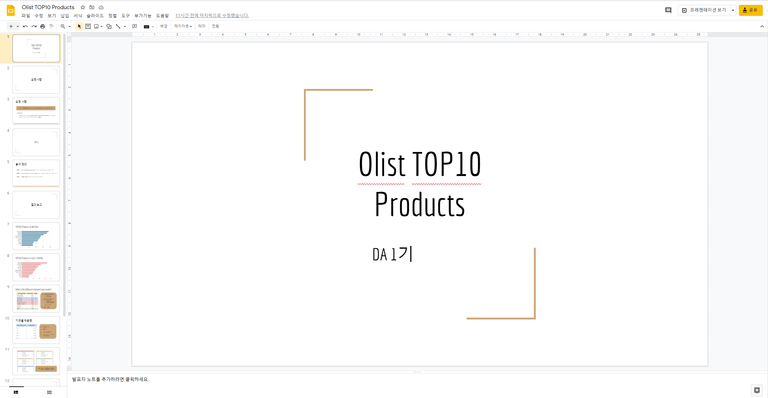Open the zoom level dropdown arrow

pos(69,26)
